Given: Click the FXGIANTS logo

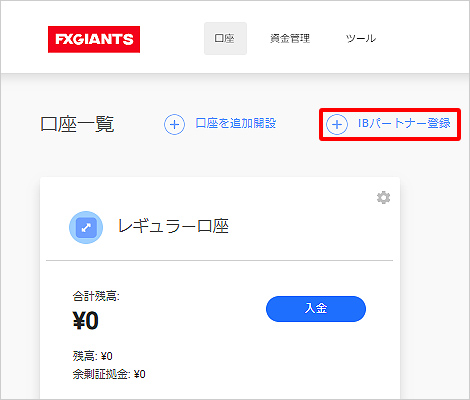Looking at the screenshot, I should pyautogui.click(x=94, y=39).
